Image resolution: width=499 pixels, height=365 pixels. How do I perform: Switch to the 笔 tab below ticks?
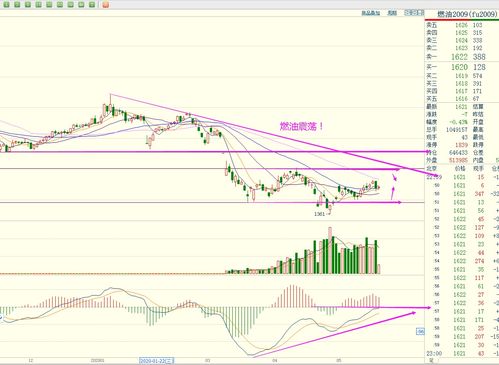[431, 361]
